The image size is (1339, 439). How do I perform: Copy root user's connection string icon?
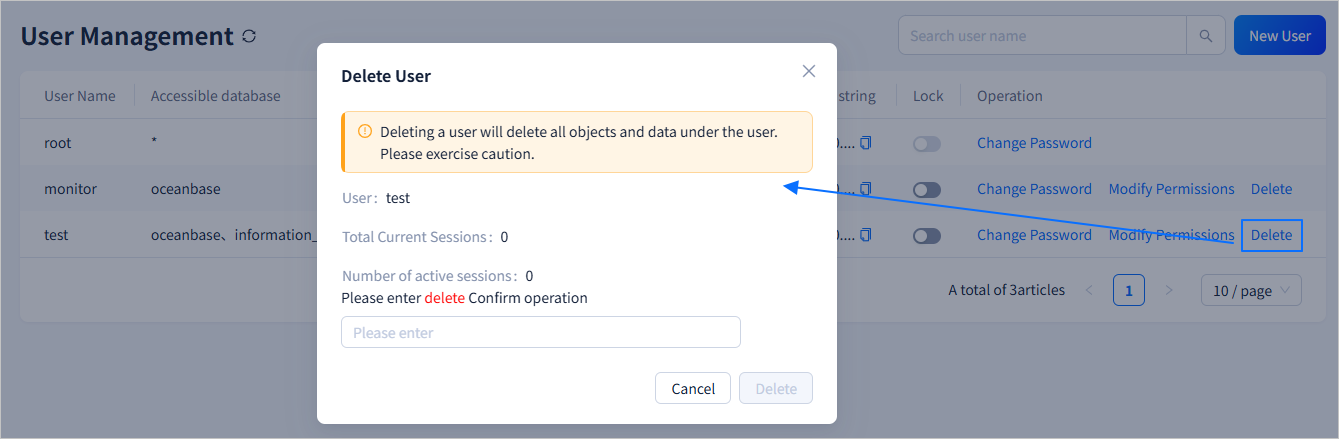[x=866, y=143]
